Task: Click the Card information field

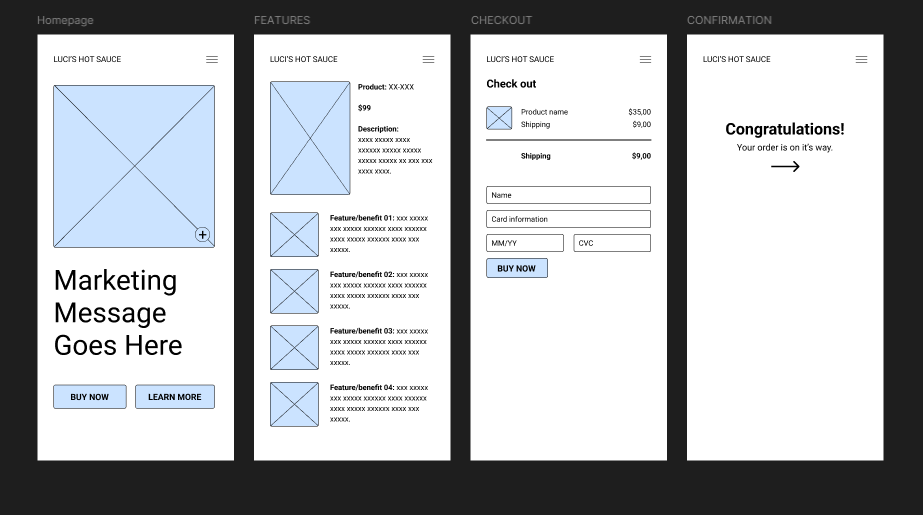Action: click(569, 219)
